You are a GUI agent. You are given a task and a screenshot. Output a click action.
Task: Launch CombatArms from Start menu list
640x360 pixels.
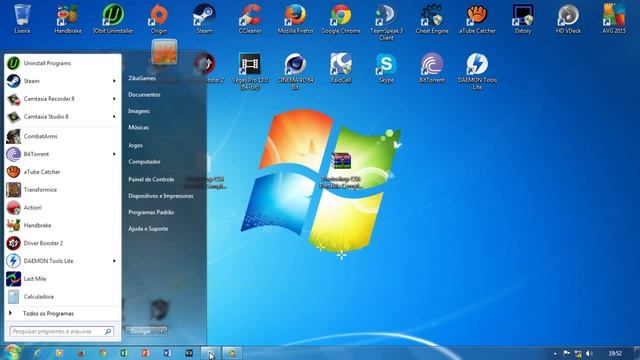(62, 136)
